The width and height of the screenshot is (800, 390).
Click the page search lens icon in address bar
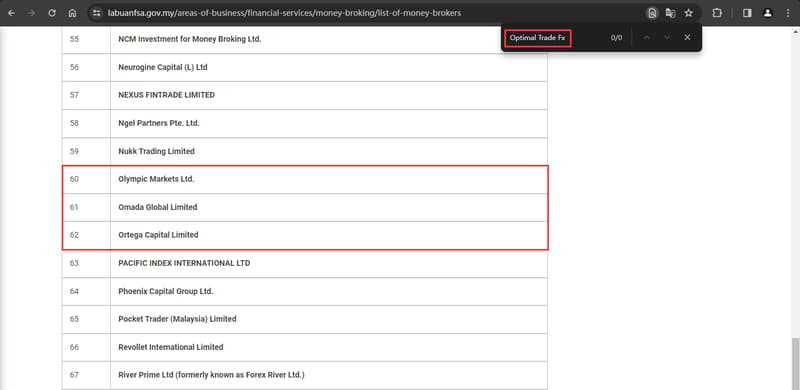point(652,13)
